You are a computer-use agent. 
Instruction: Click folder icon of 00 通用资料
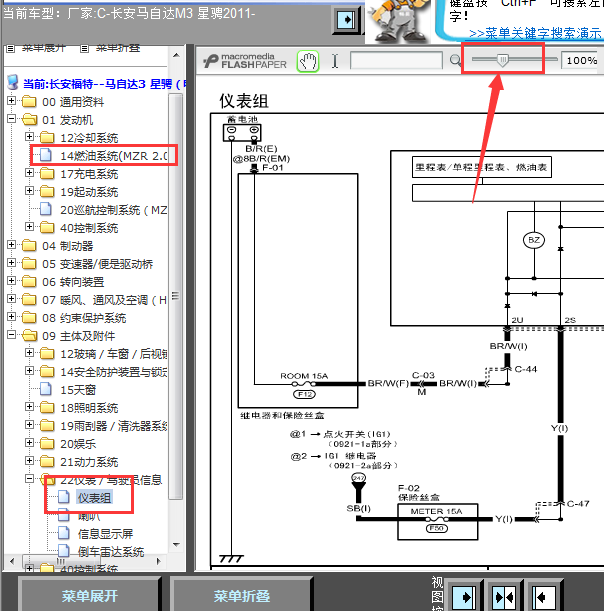tap(29, 102)
